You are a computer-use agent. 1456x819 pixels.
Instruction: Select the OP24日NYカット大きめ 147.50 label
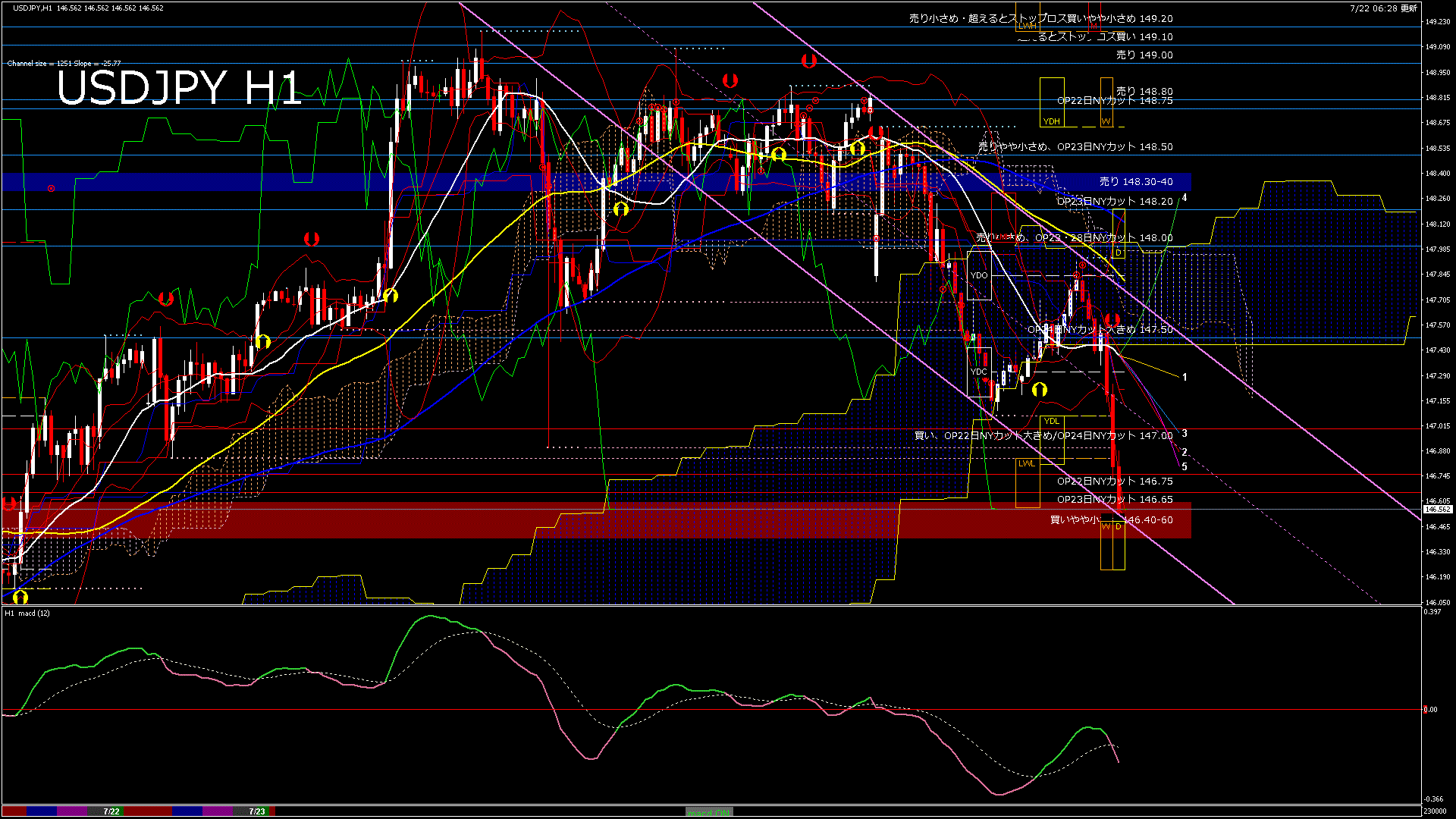pyautogui.click(x=1100, y=329)
